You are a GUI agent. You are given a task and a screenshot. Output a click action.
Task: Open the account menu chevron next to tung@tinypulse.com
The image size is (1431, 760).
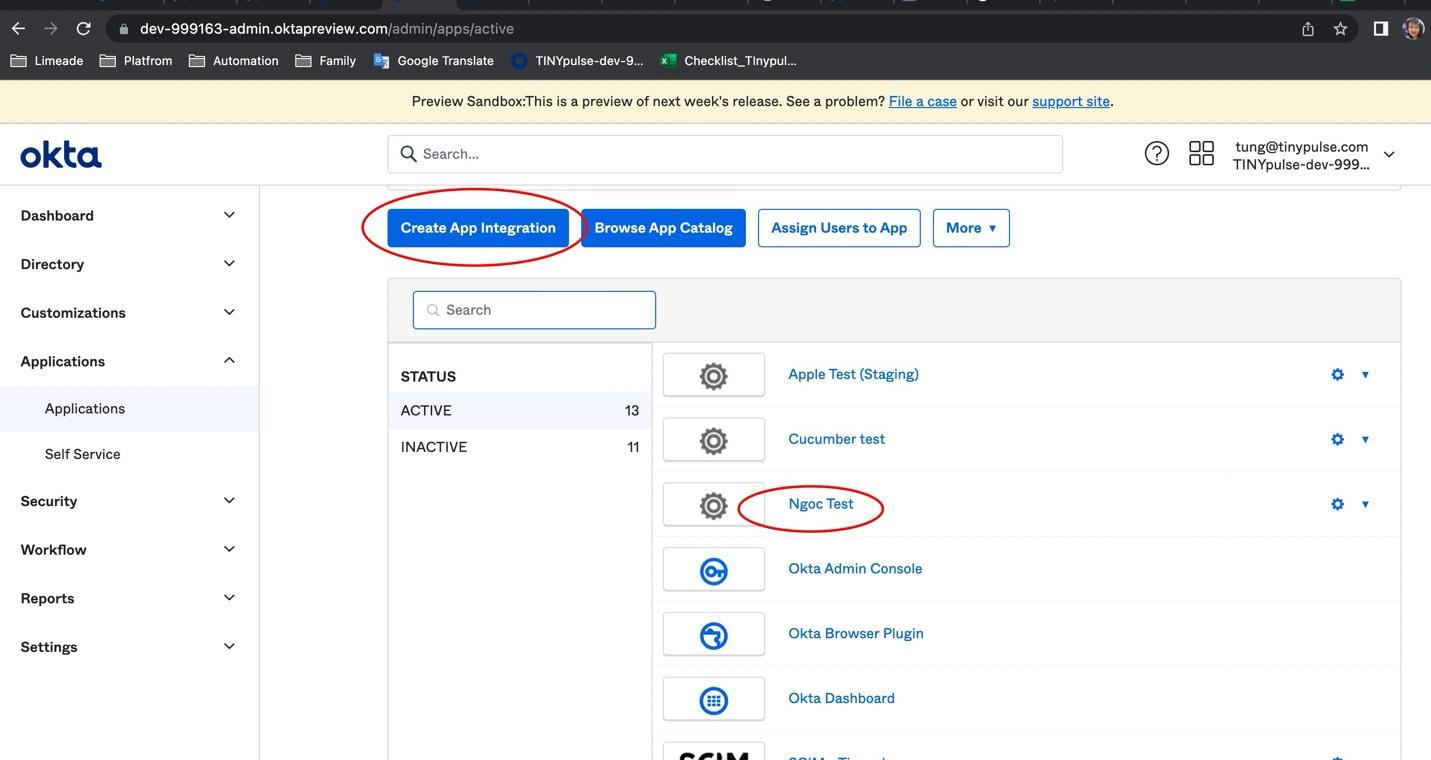pos(1389,155)
